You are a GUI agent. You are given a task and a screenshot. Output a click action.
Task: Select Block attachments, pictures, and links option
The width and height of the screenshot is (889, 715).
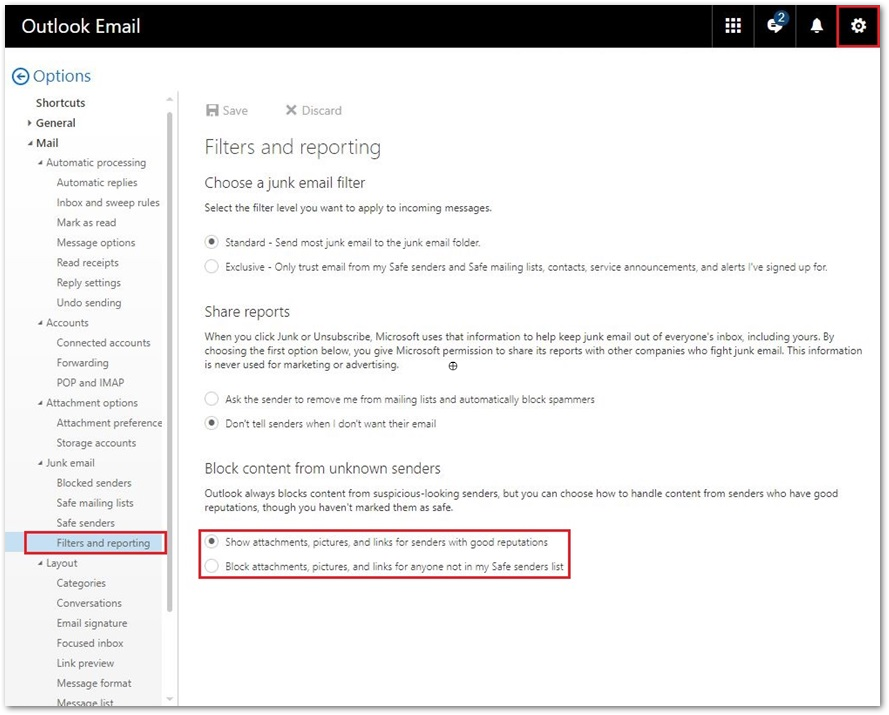point(211,567)
